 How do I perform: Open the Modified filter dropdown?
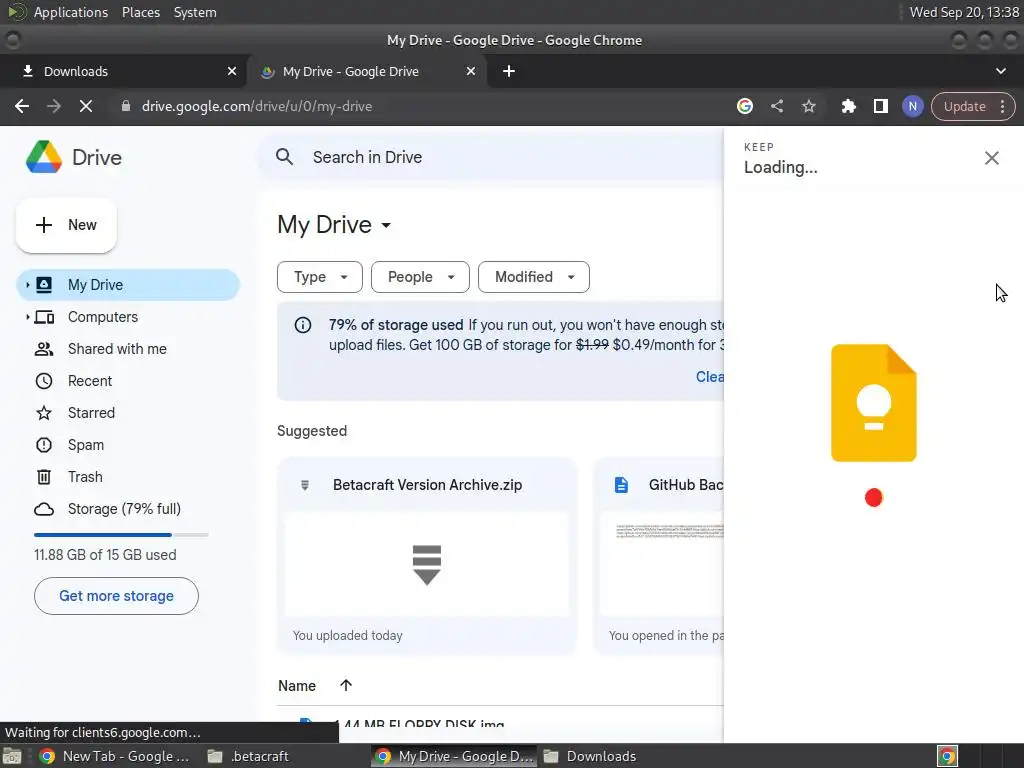point(534,277)
